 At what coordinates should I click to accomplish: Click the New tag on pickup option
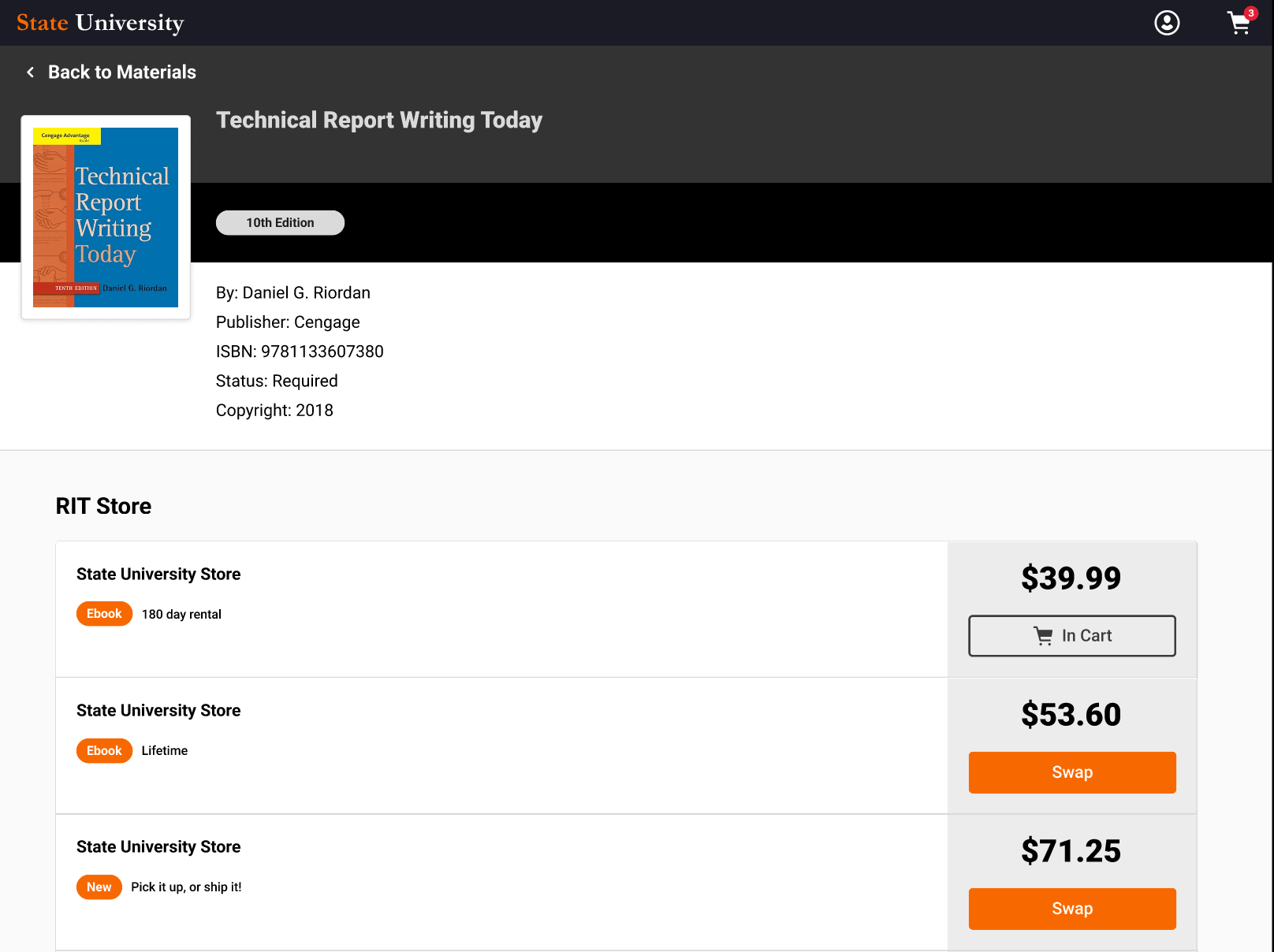[99, 887]
